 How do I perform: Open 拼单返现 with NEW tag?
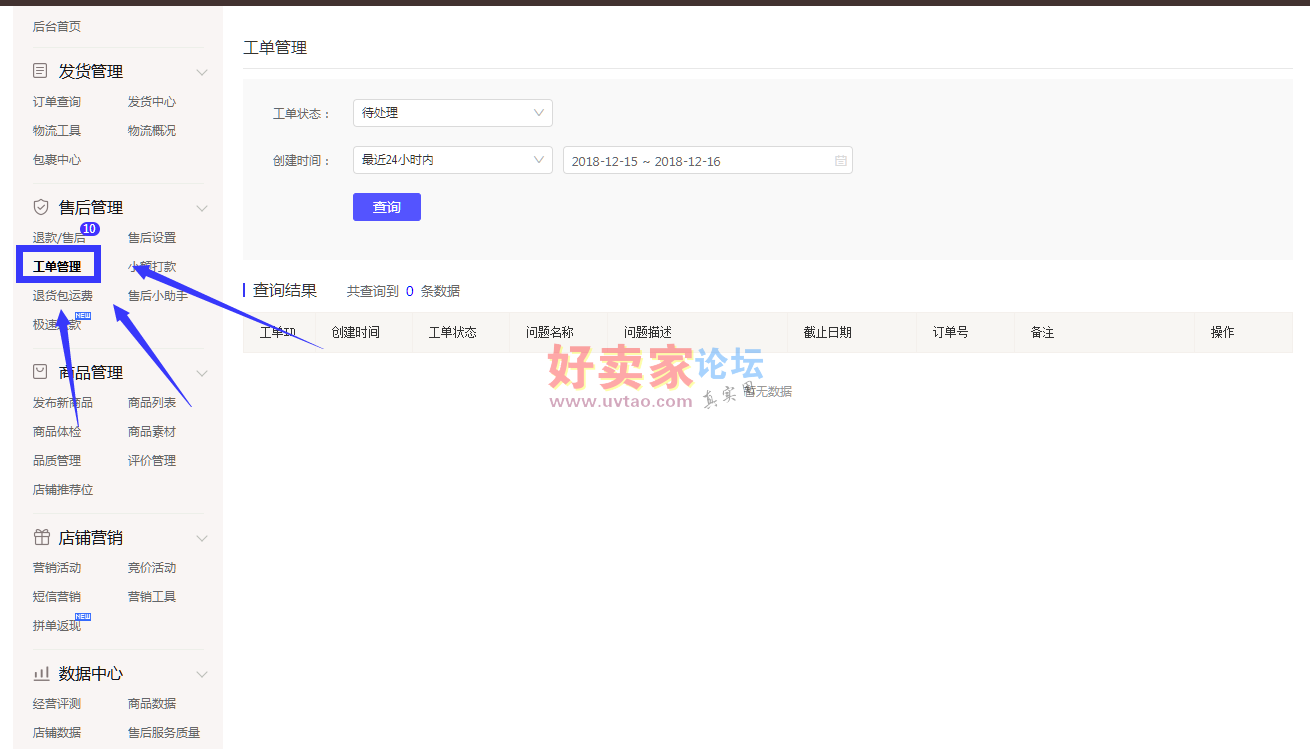[57, 626]
